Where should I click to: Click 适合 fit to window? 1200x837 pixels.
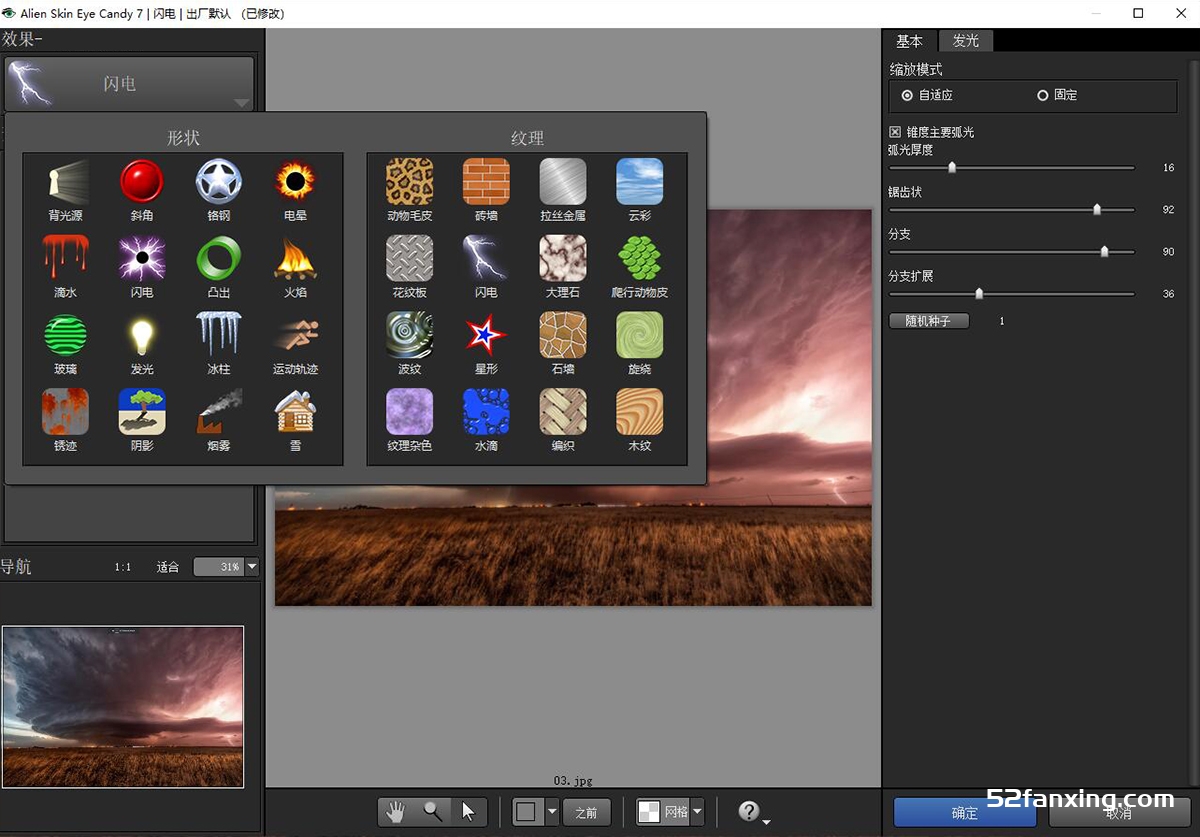pyautogui.click(x=168, y=567)
